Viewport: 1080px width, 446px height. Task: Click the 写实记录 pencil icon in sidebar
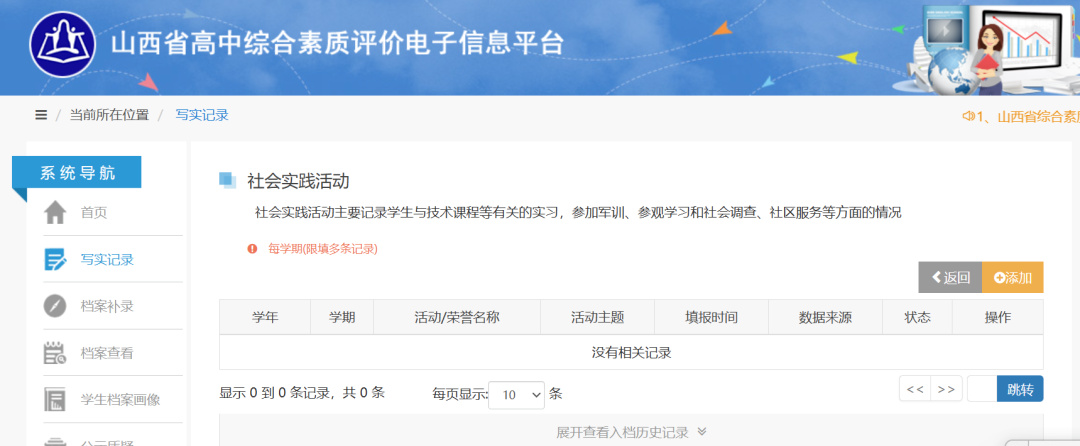tap(55, 260)
